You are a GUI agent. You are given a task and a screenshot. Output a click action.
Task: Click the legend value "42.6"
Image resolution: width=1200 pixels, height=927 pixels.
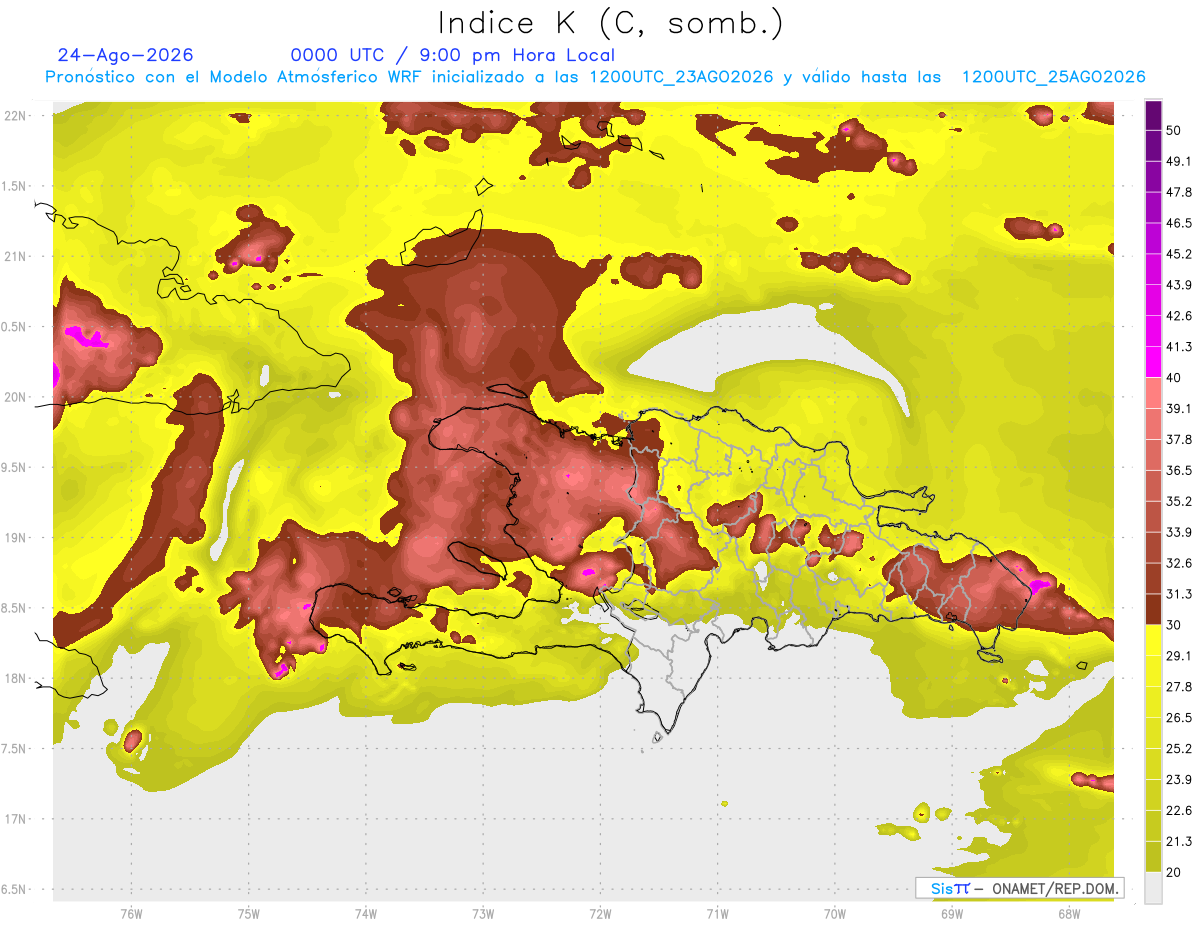(1180, 316)
